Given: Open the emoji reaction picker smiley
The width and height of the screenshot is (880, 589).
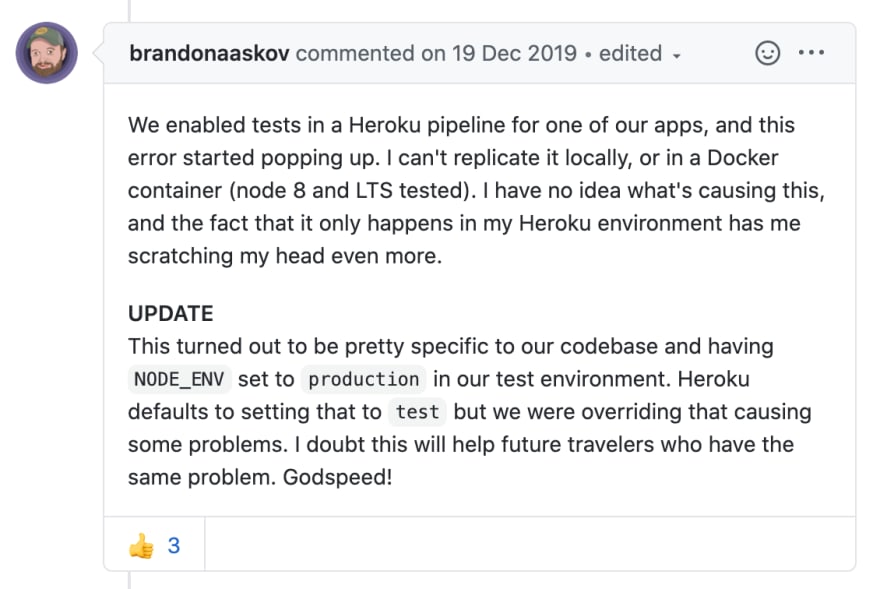Looking at the screenshot, I should [767, 53].
